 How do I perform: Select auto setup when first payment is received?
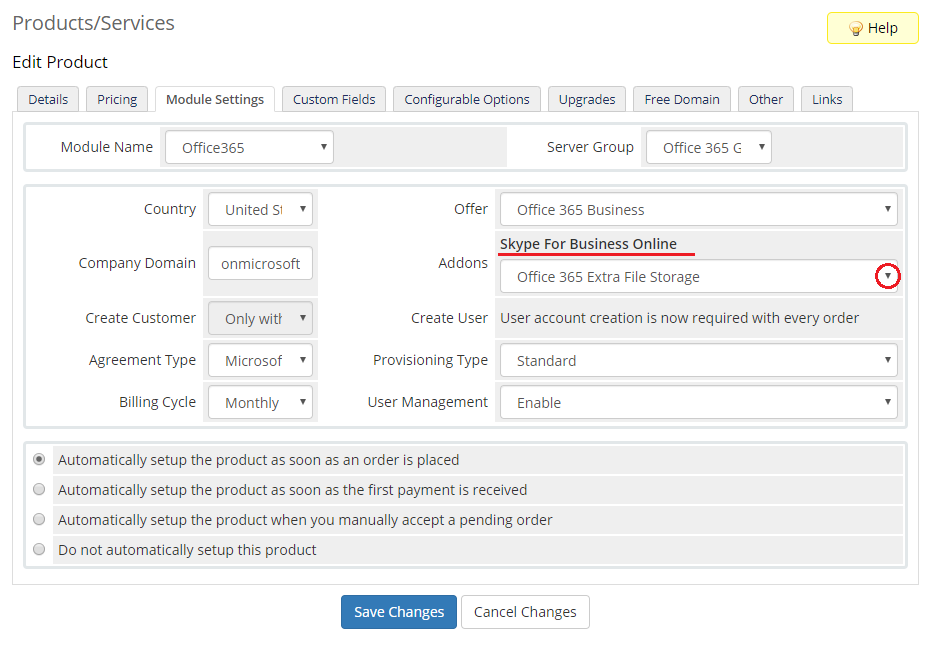(x=39, y=490)
